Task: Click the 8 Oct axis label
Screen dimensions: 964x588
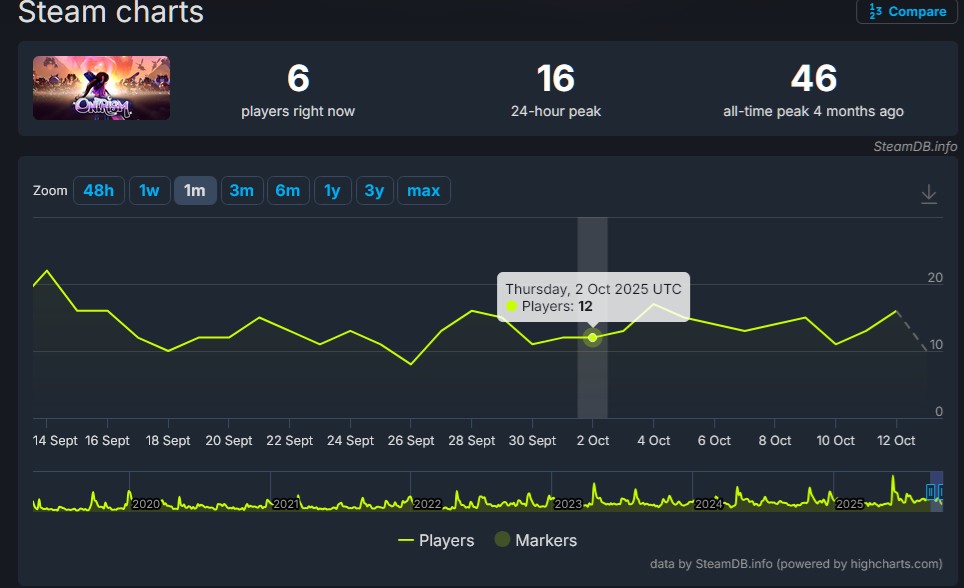Action: pos(775,440)
